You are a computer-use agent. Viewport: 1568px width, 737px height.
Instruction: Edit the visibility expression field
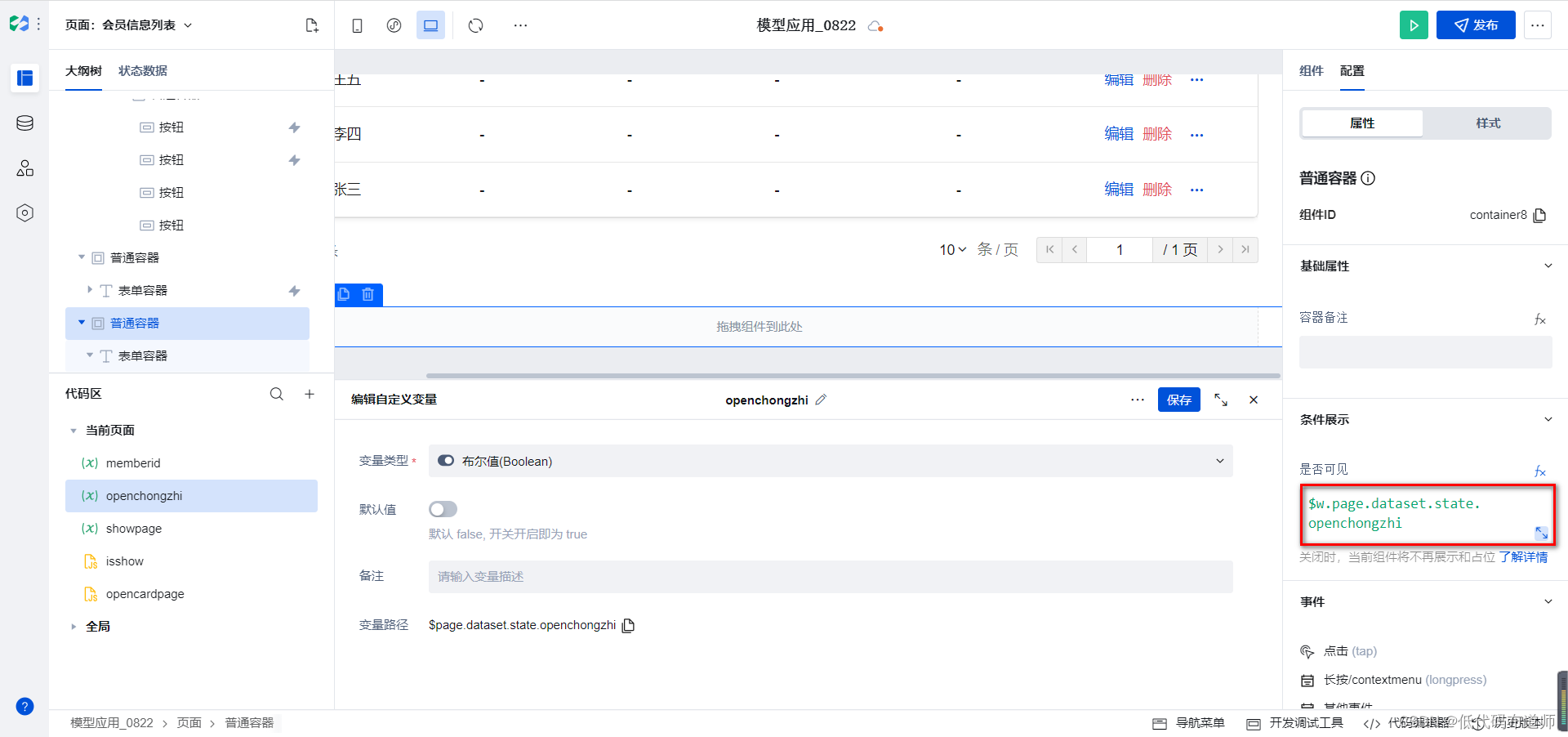click(x=1427, y=514)
